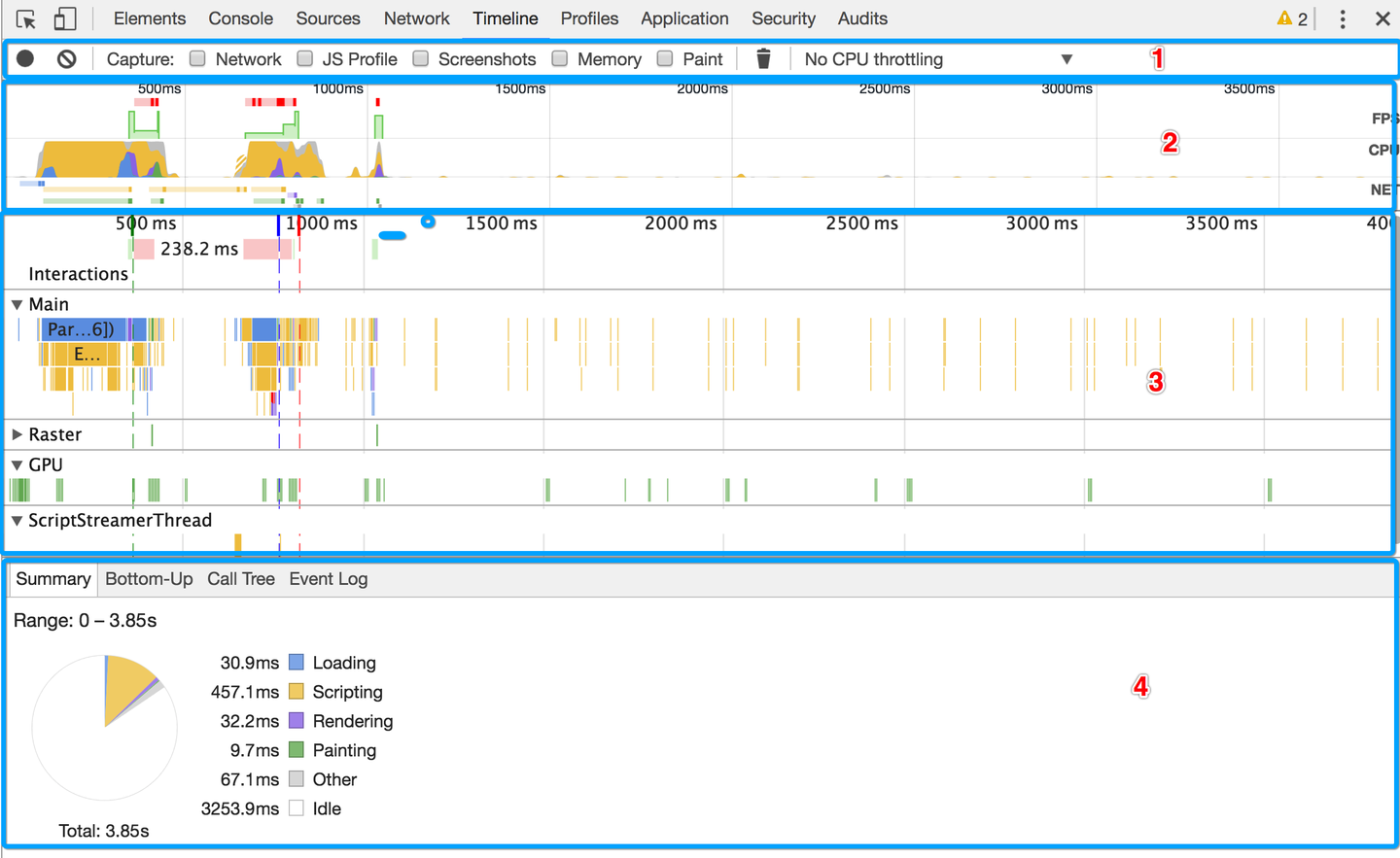Screen dimensions: 1400x858
Task: Check the Paint capture option
Action: (x=665, y=58)
